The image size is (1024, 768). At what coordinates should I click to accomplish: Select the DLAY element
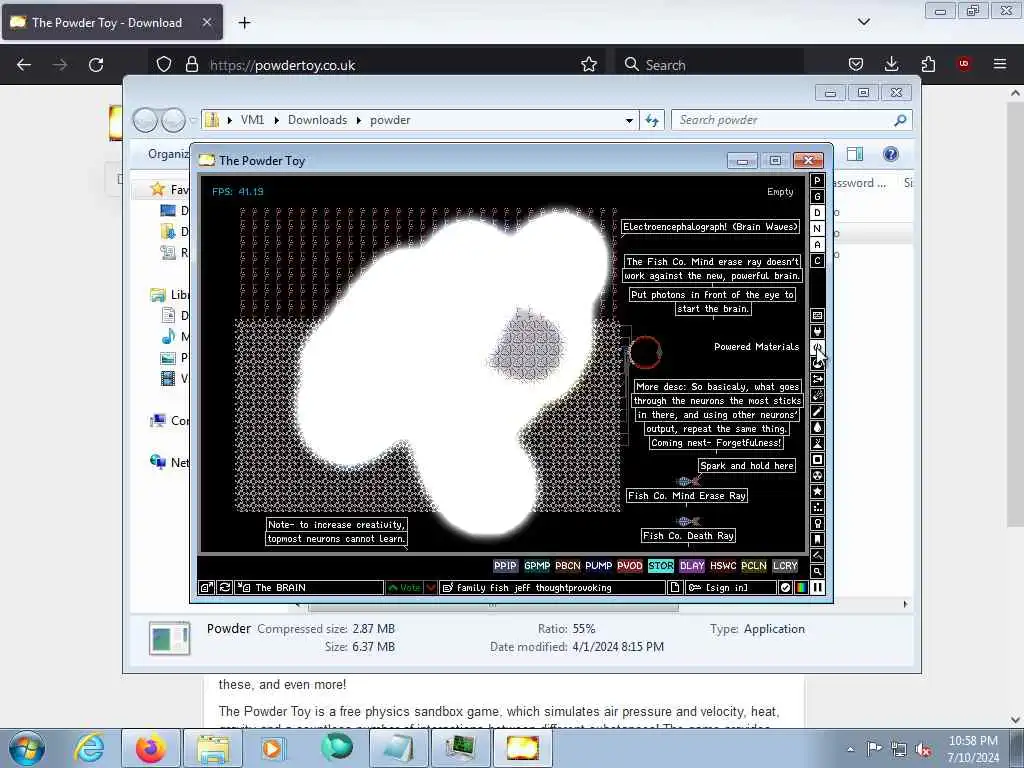(692, 566)
